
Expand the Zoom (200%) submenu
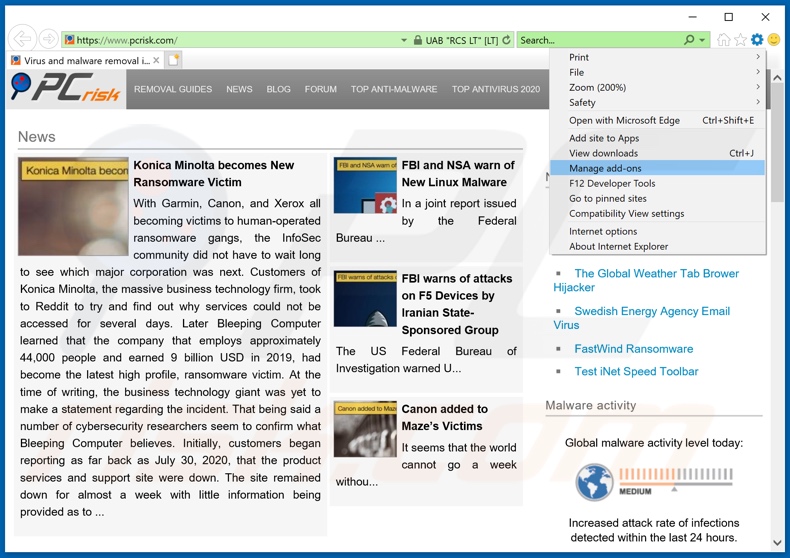tap(657, 87)
